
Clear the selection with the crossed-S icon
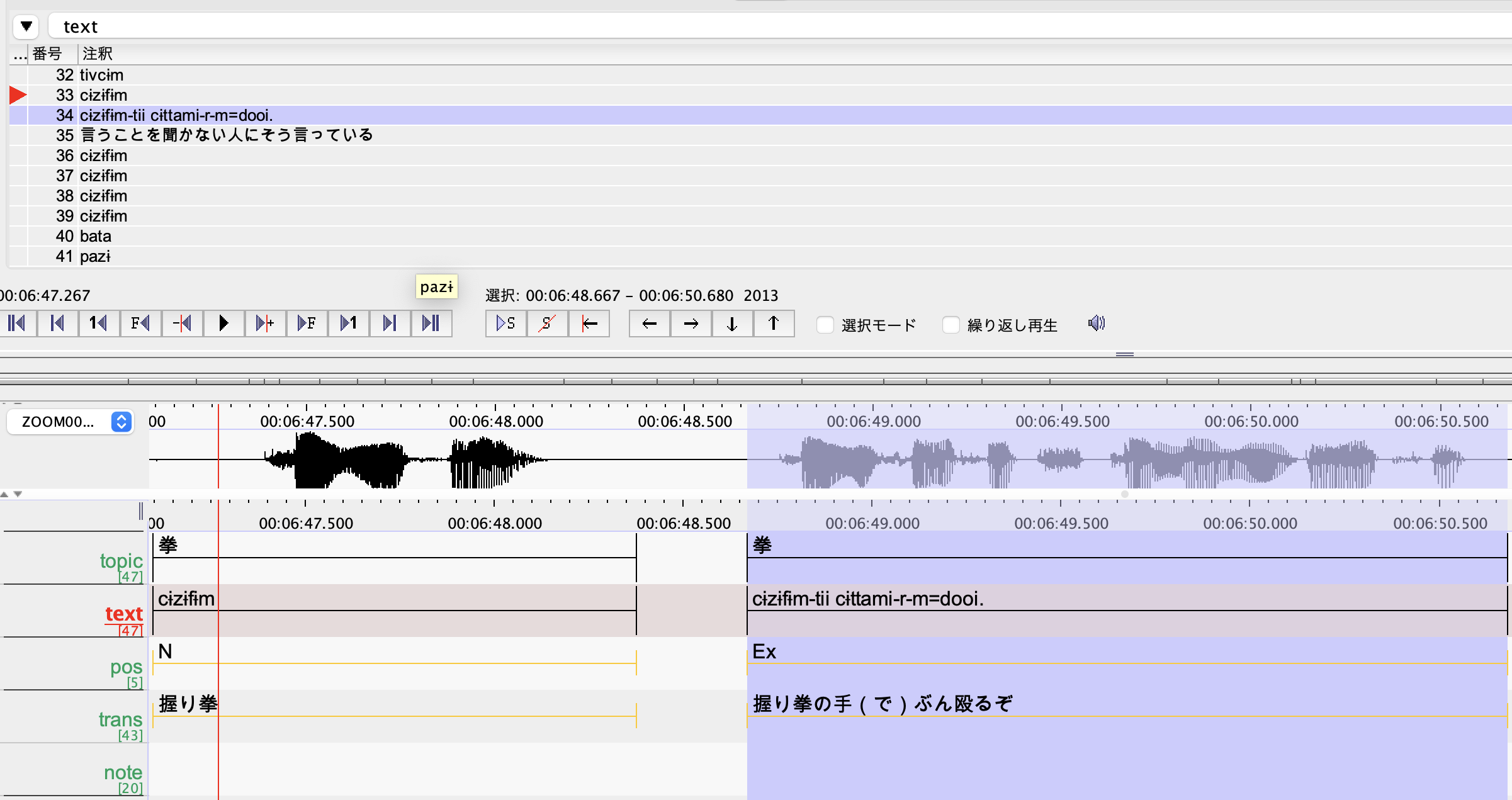click(x=547, y=323)
